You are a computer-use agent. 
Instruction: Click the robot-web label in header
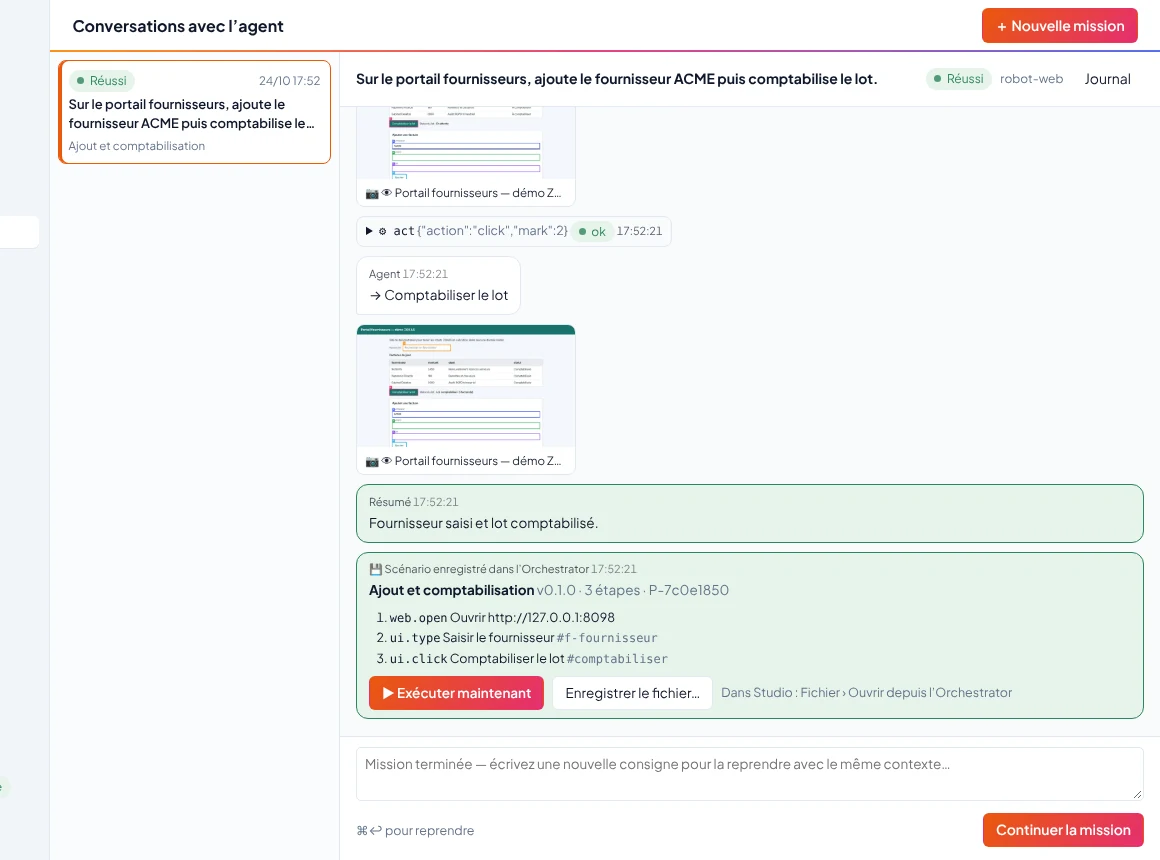(1031, 79)
